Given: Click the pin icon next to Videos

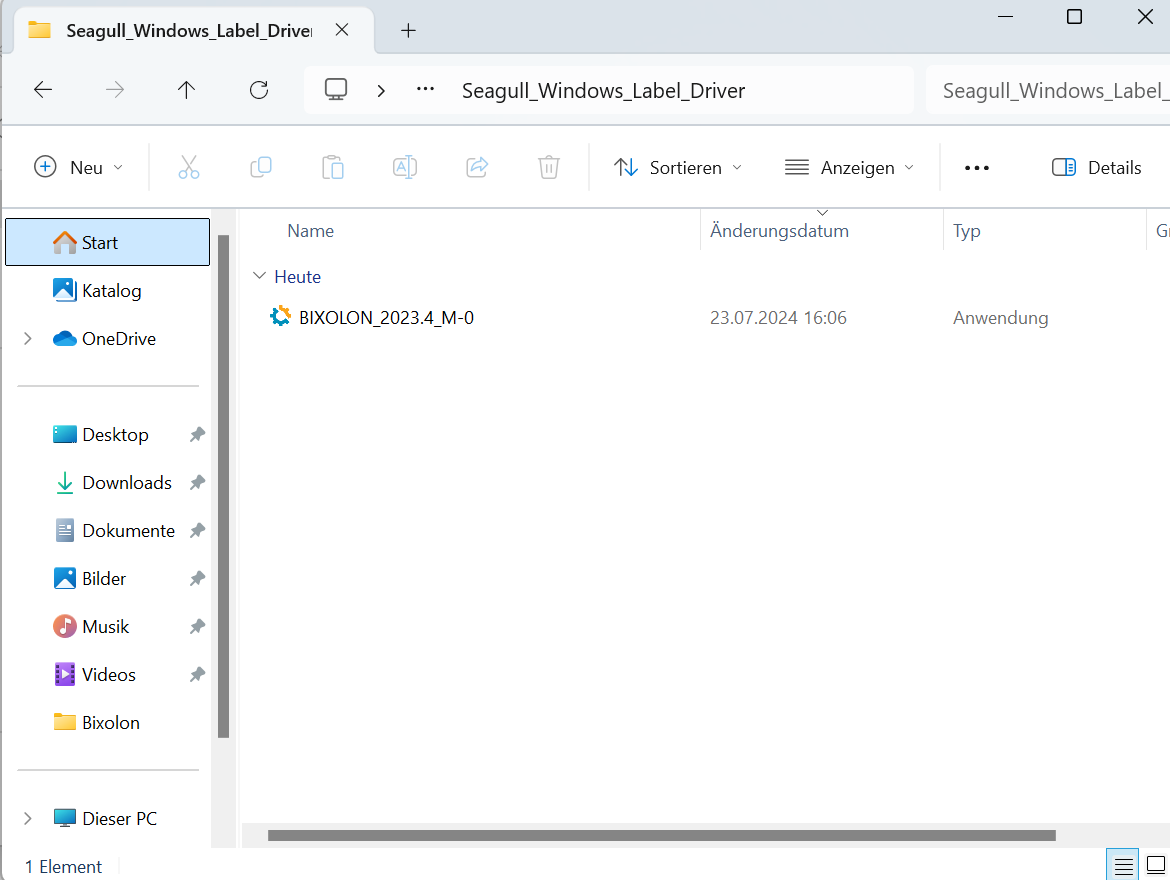Looking at the screenshot, I should (x=197, y=675).
